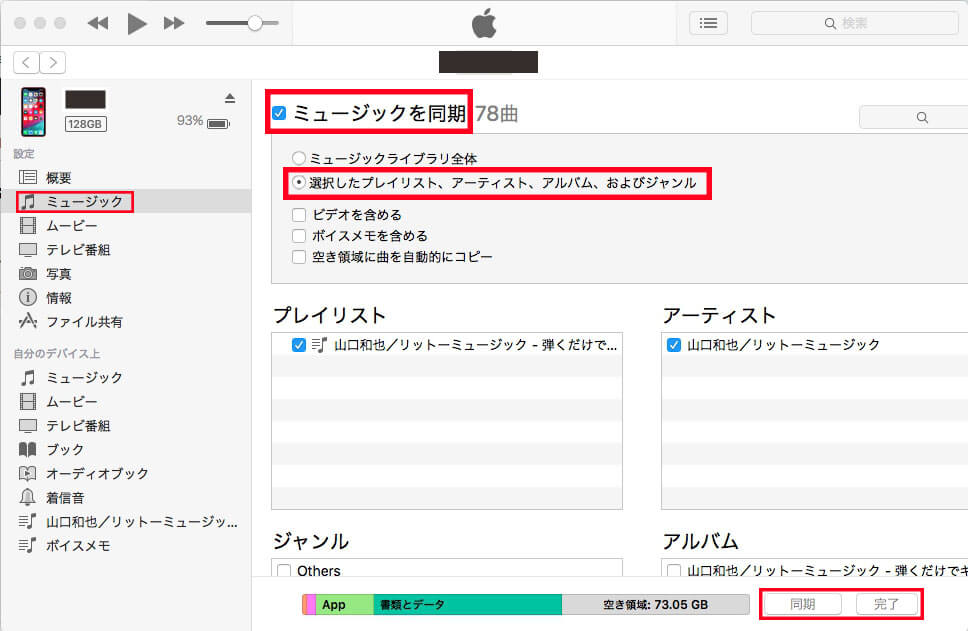Enable the ビデオを含める checkbox
The height and width of the screenshot is (631, 968).
click(299, 215)
